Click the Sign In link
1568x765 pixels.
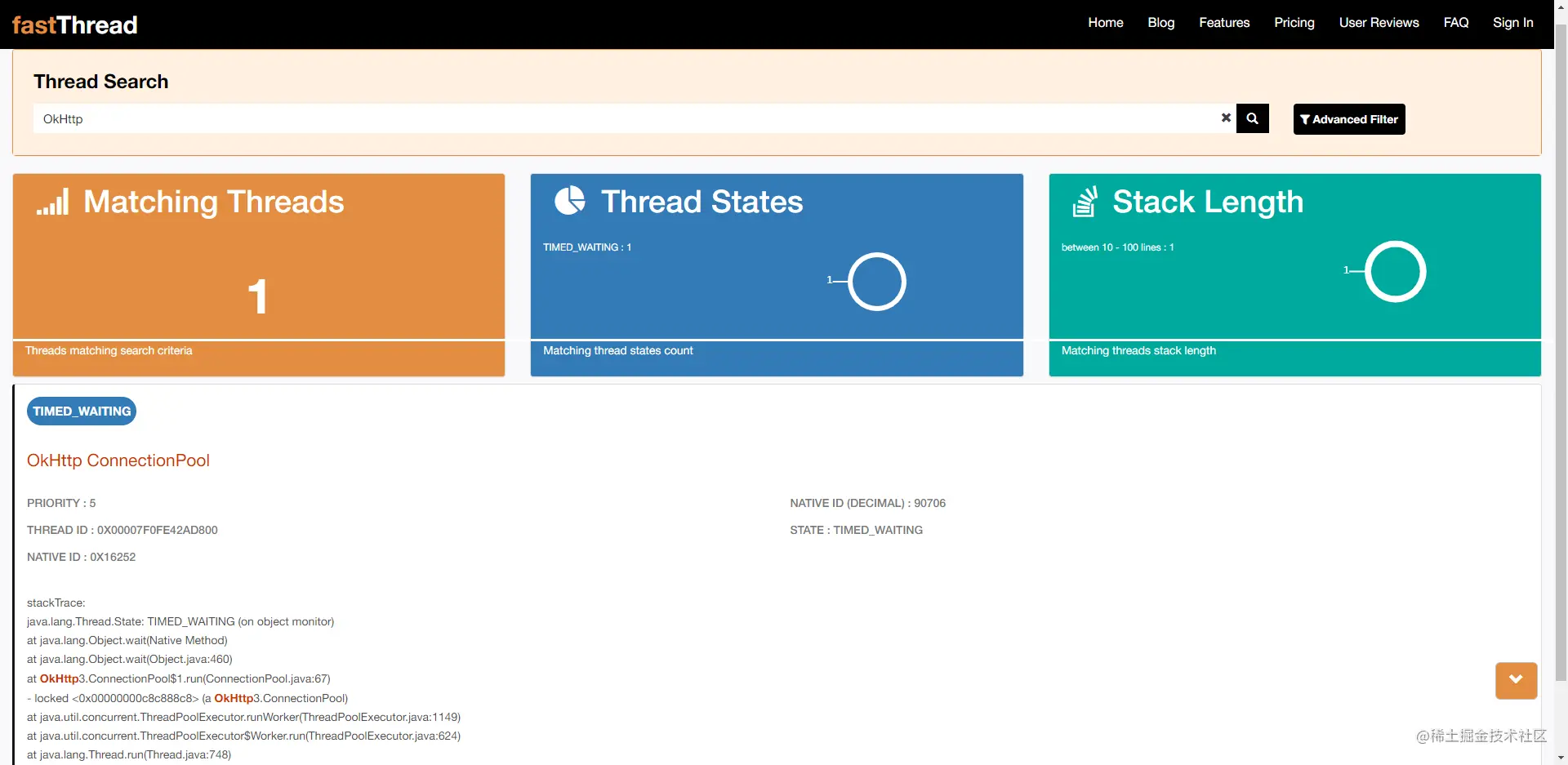point(1512,23)
